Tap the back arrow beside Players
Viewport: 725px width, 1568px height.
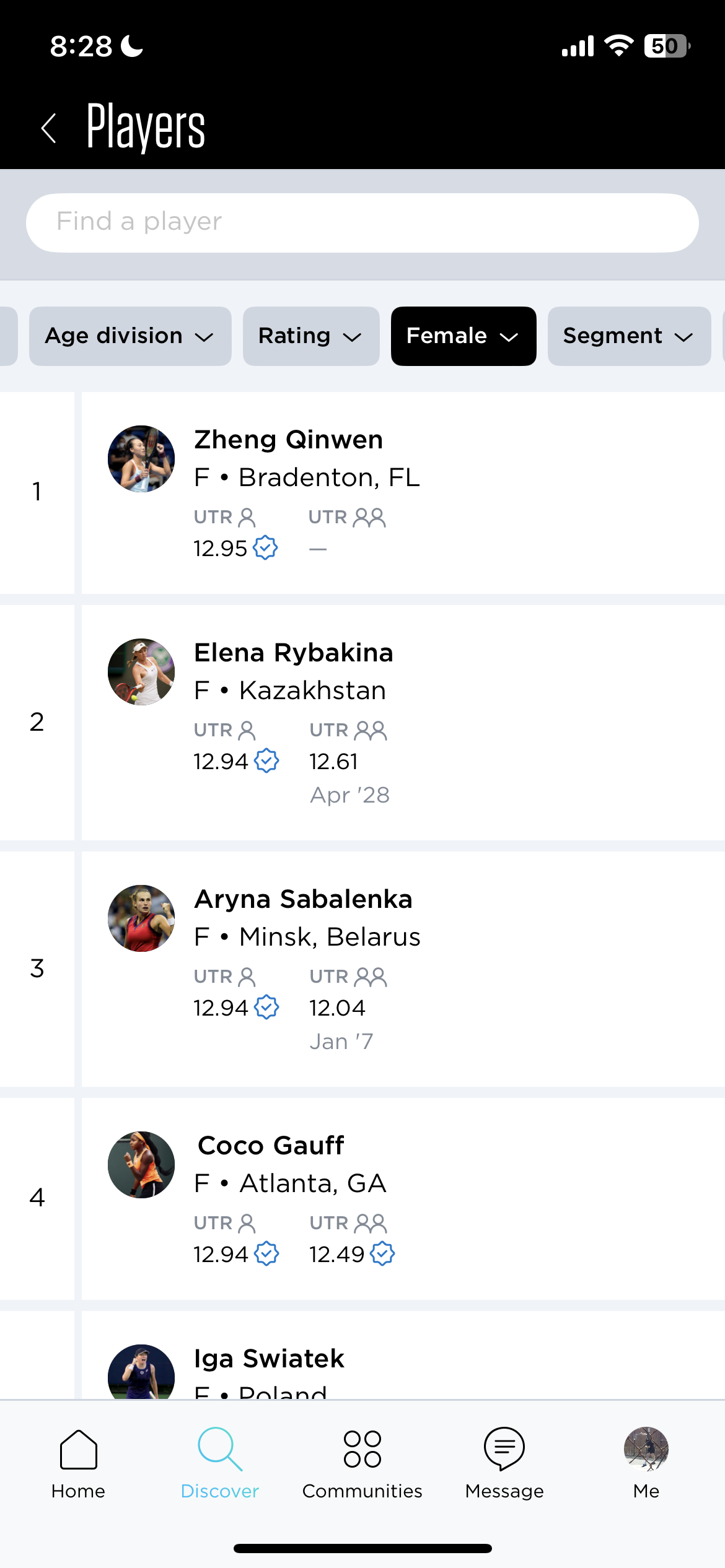(x=49, y=128)
